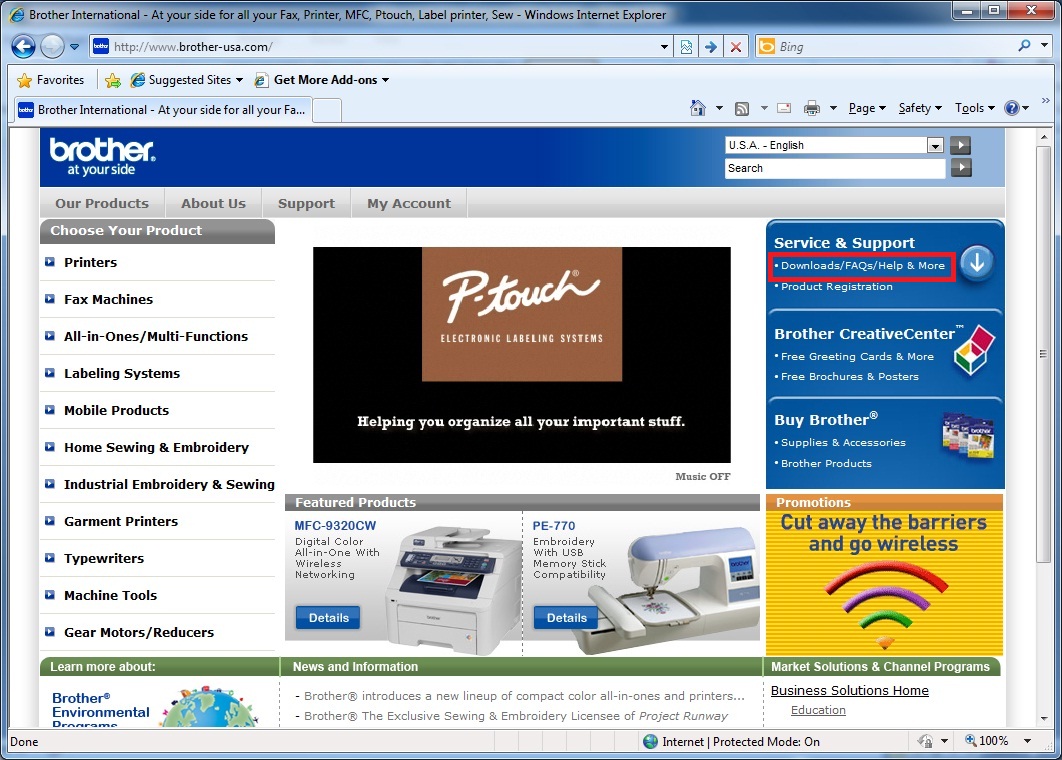Click the Favorites star button
The height and width of the screenshot is (760, 1062).
[x=50, y=80]
